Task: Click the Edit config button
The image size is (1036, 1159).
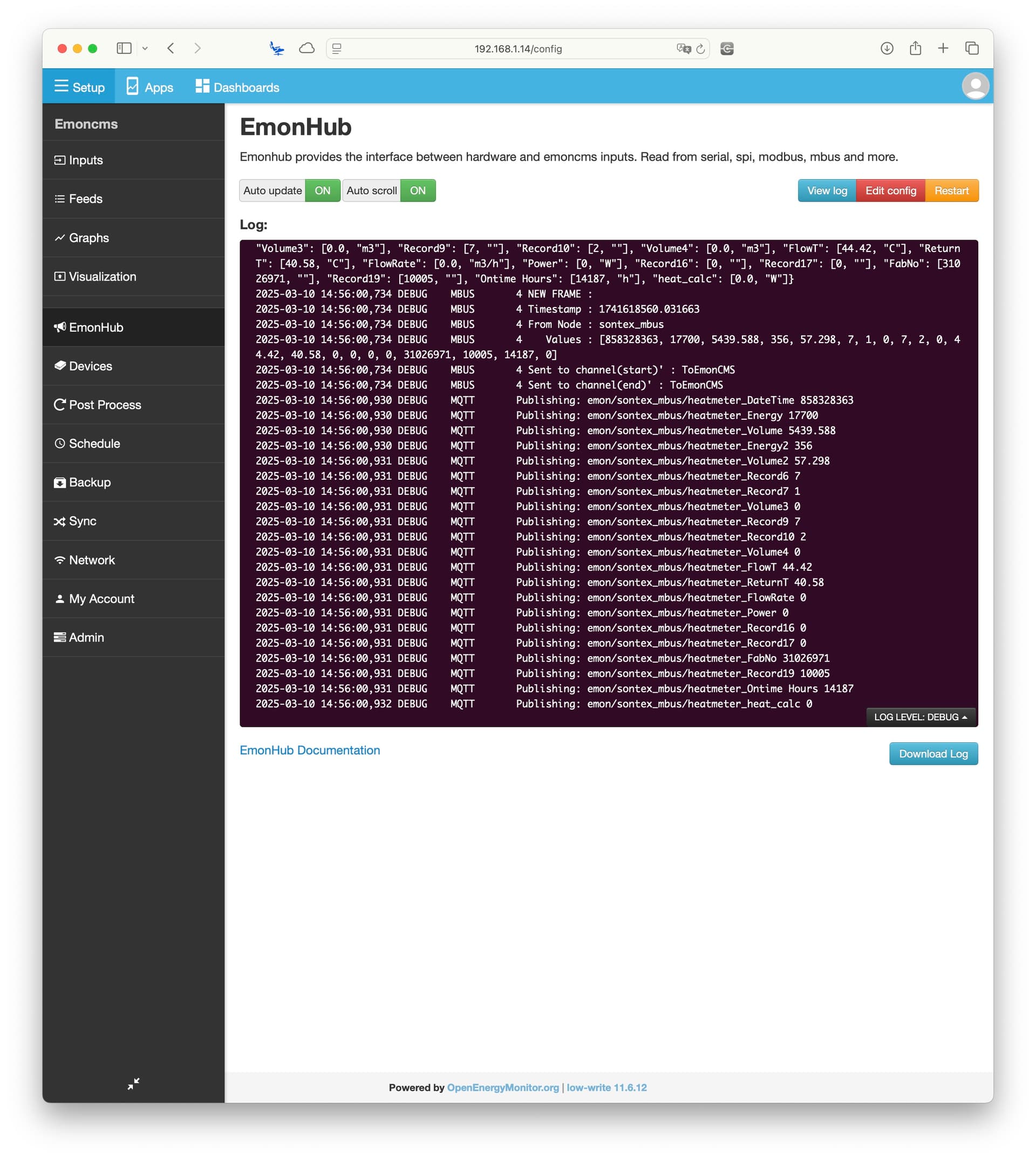Action: (890, 190)
